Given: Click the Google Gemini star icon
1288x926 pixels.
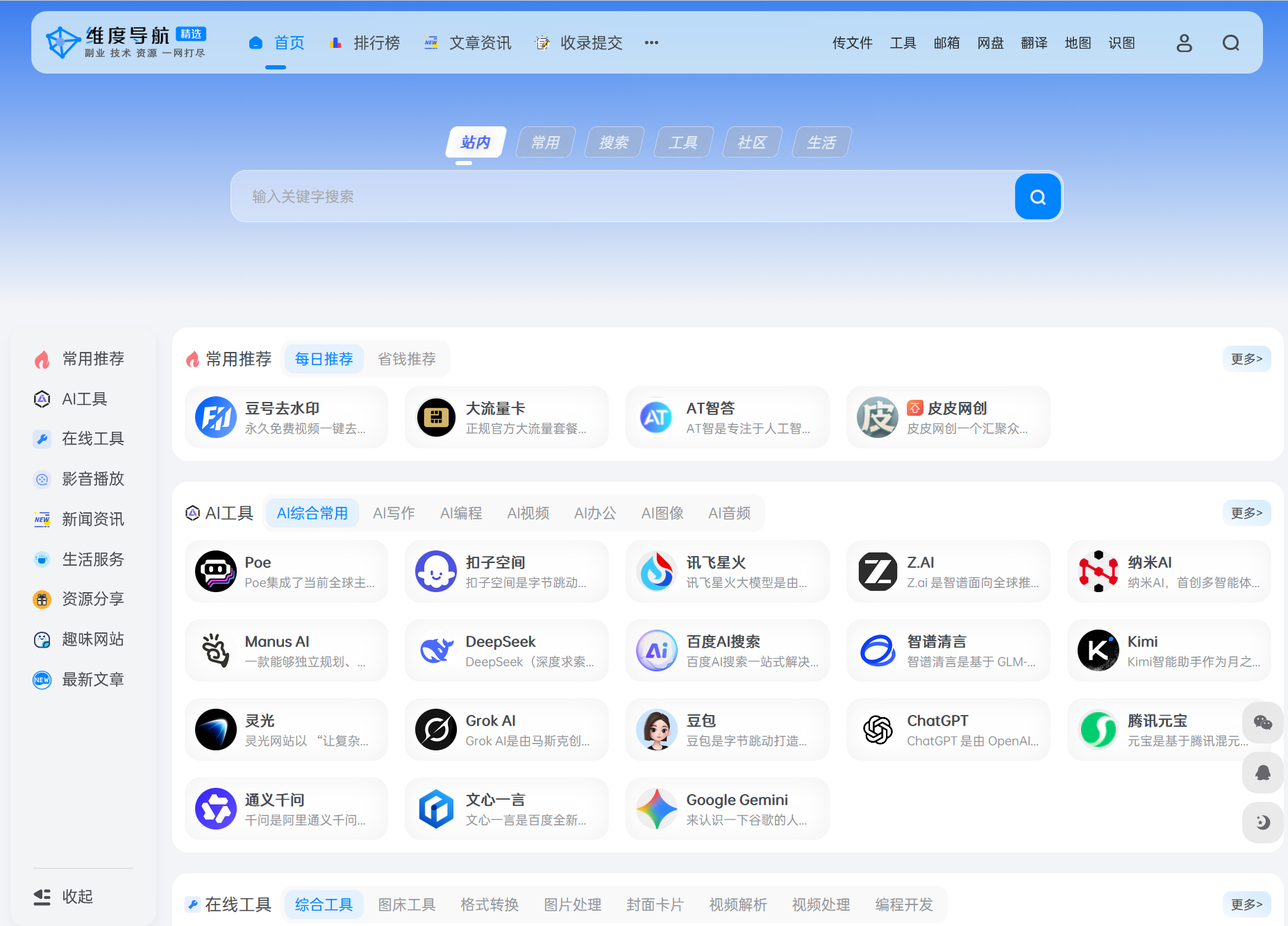Looking at the screenshot, I should point(657,809).
